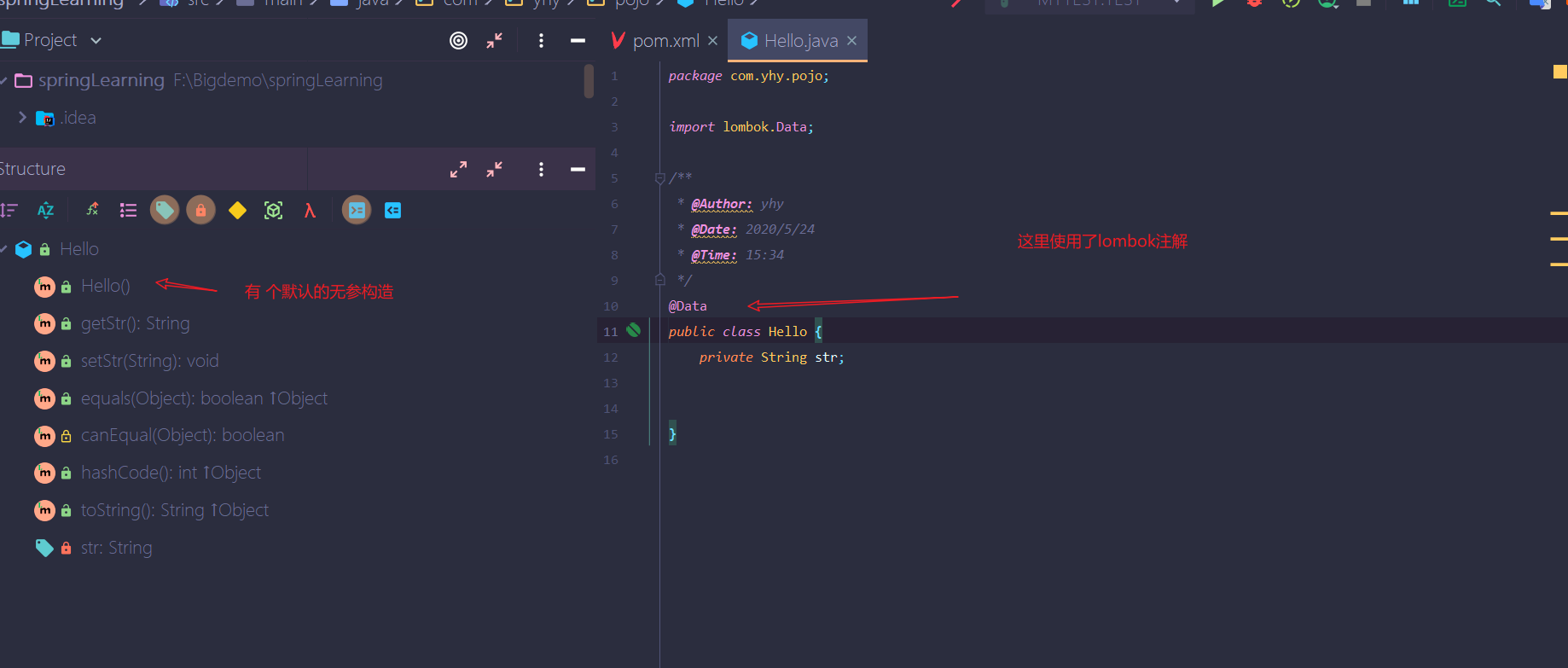Click the green gutter icon on line 11
The width and height of the screenshot is (1568, 668).
click(x=634, y=330)
